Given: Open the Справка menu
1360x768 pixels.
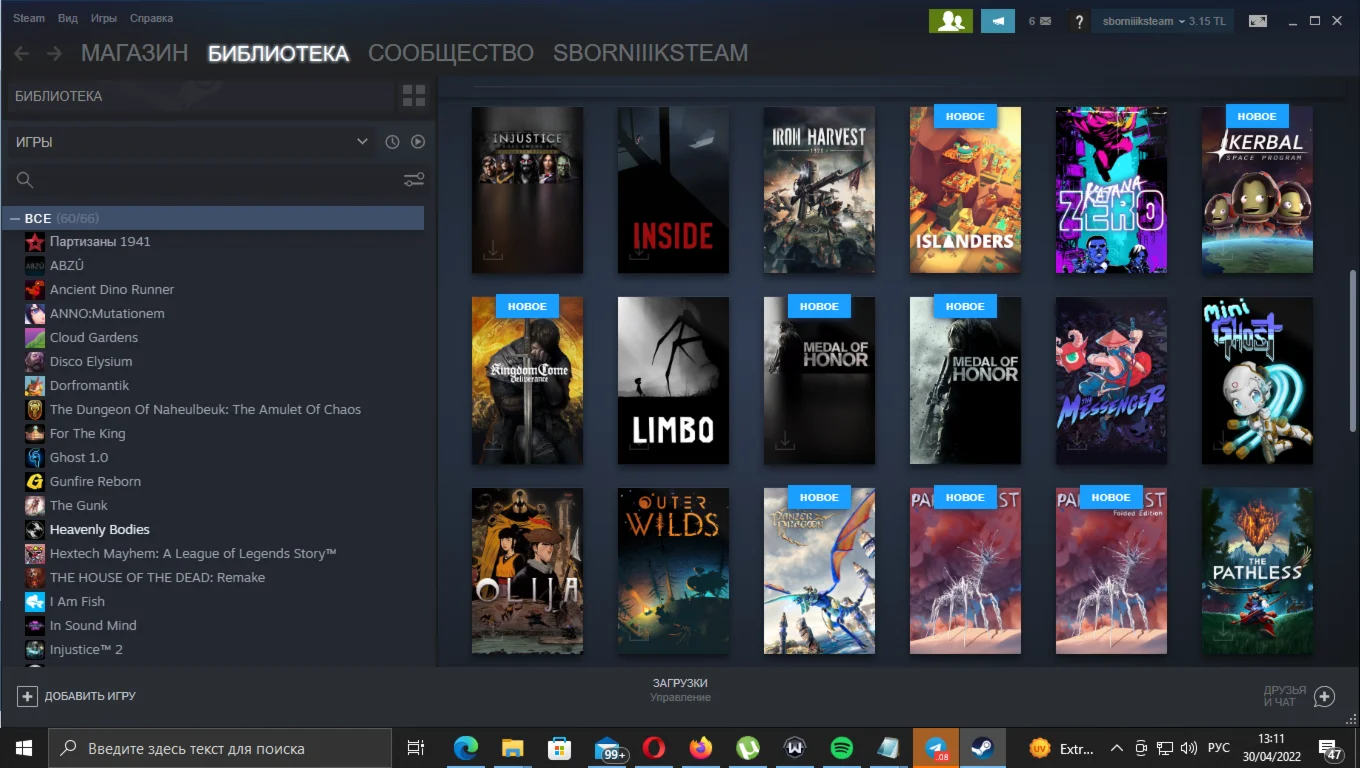Looking at the screenshot, I should 151,18.
